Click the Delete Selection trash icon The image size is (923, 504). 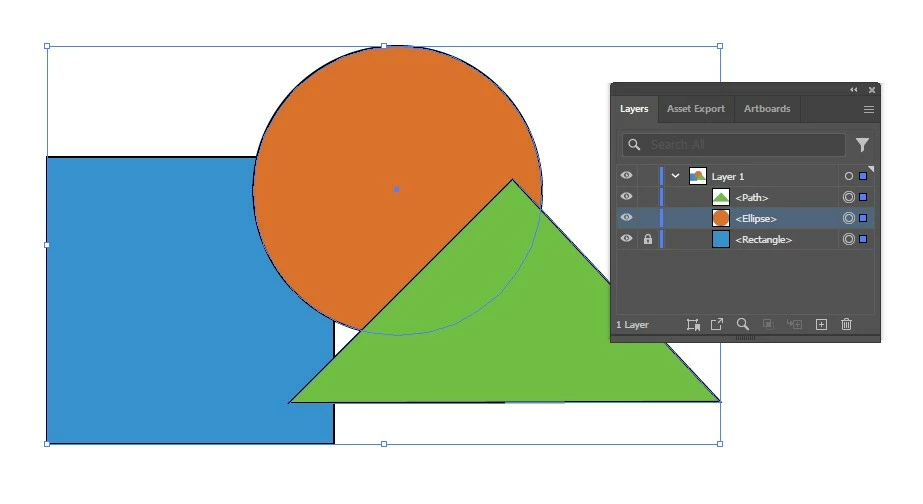846,324
